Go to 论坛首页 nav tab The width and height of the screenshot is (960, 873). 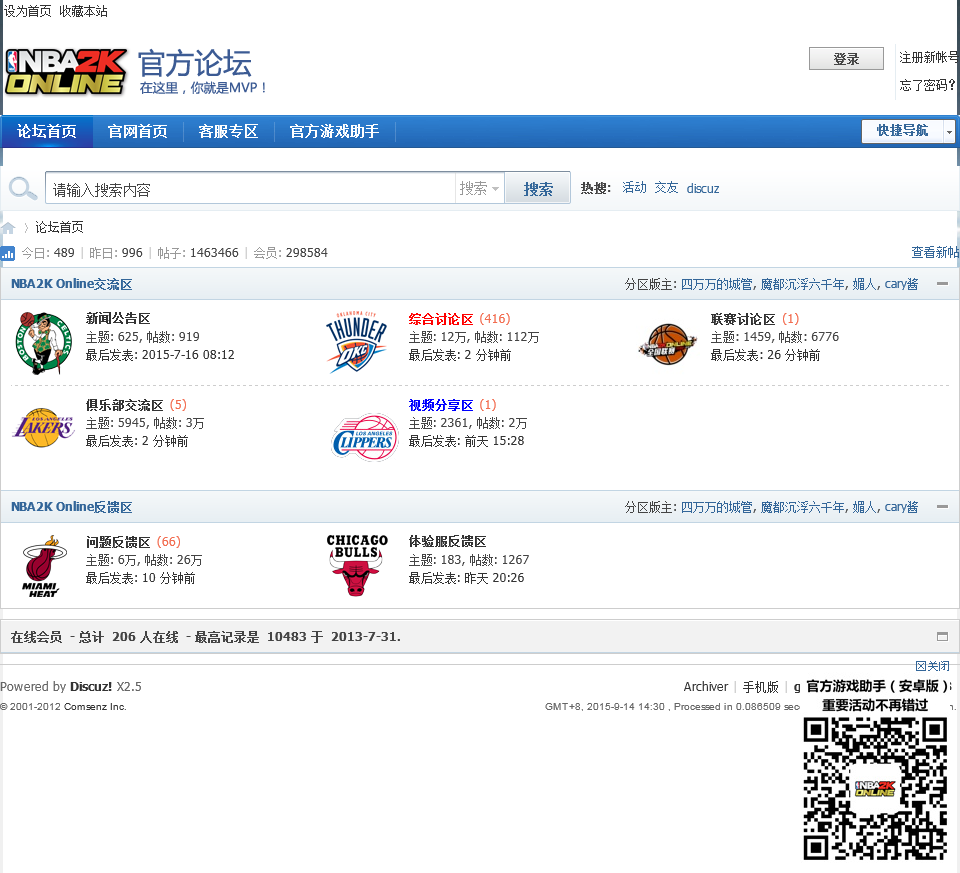(47, 131)
